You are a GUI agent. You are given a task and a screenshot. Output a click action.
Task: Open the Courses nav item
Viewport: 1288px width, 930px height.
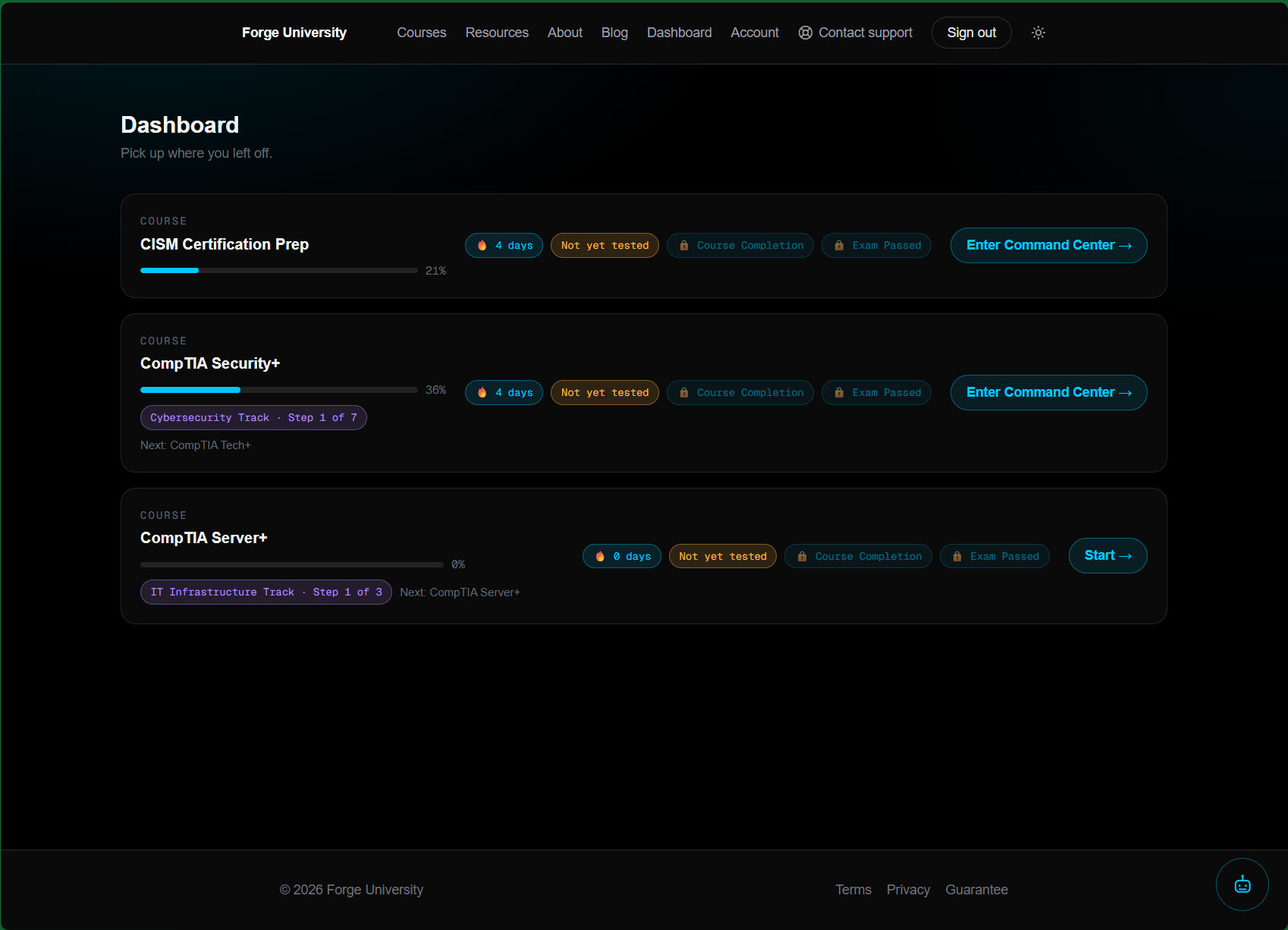[422, 33]
